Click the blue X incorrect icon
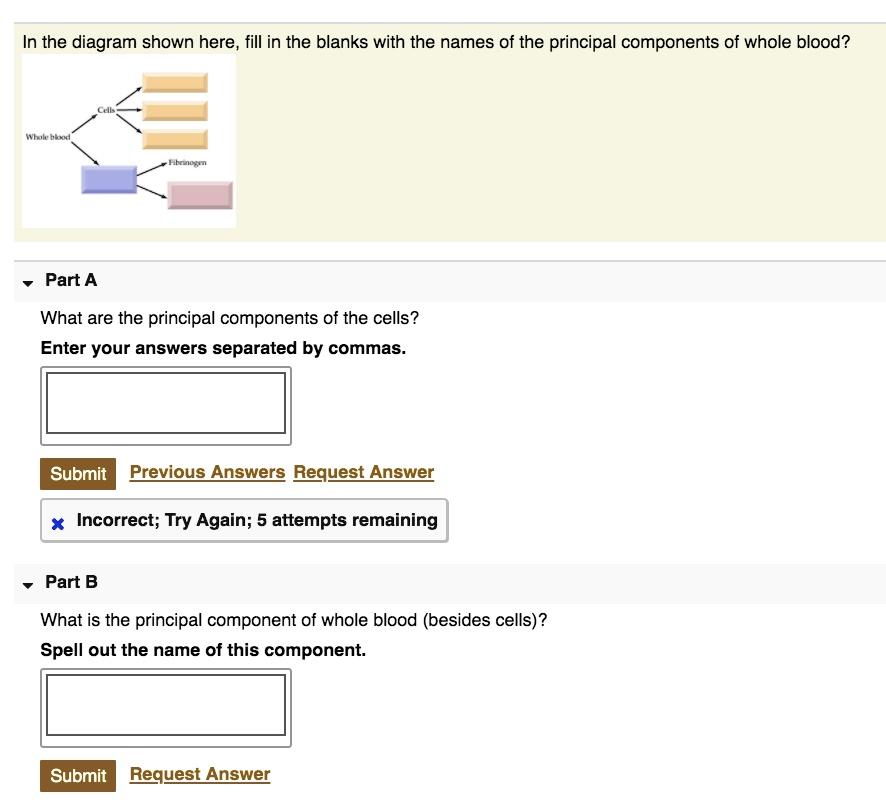886x804 pixels. (57, 521)
